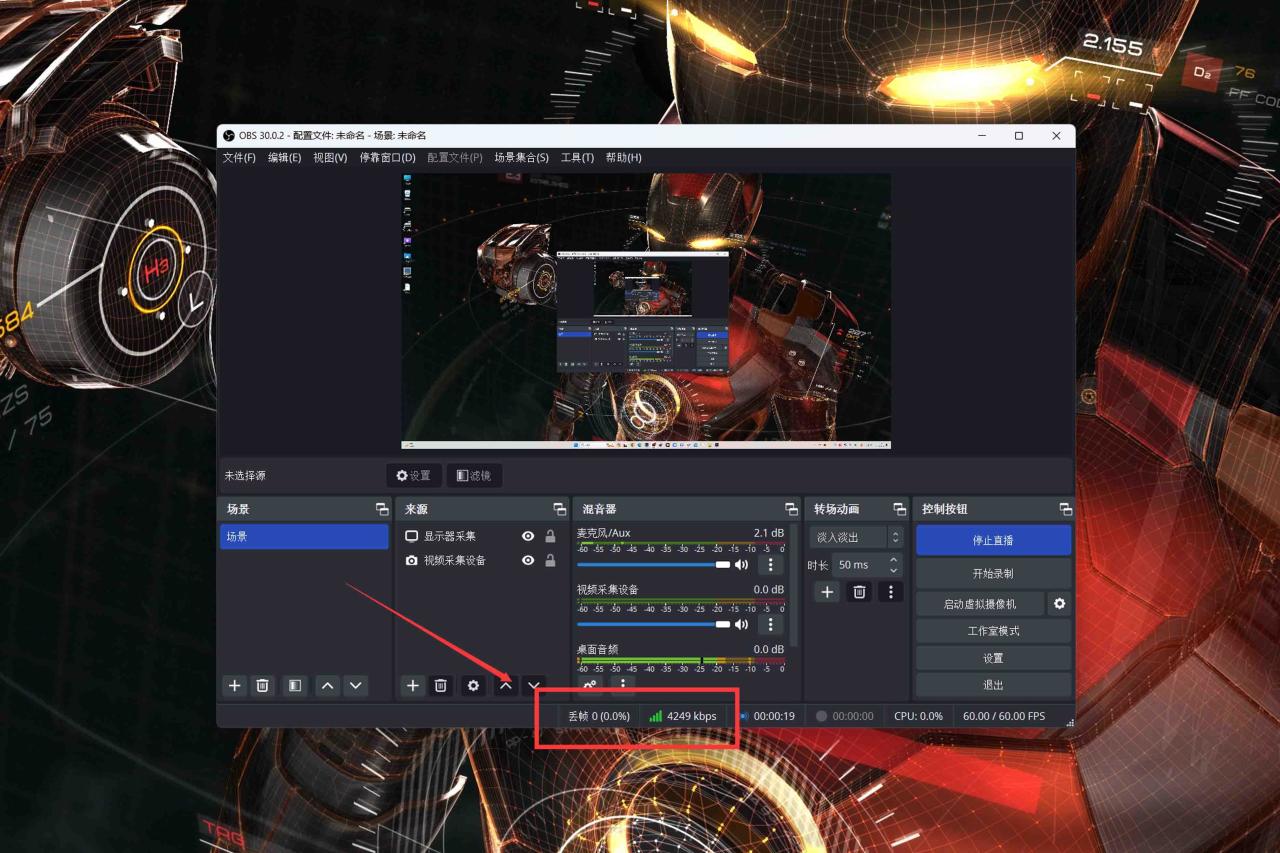1280x853 pixels.
Task: Click the mixer panel vertical scrollbar
Action: (795, 586)
